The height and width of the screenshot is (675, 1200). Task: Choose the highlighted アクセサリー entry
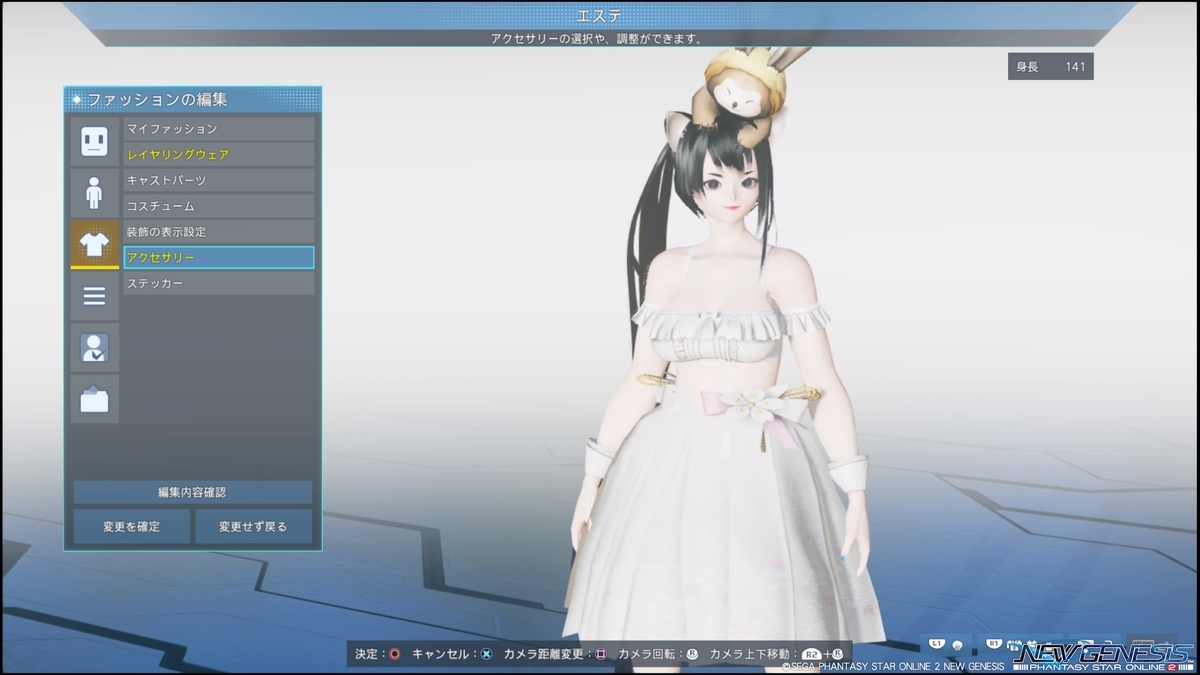[218, 258]
